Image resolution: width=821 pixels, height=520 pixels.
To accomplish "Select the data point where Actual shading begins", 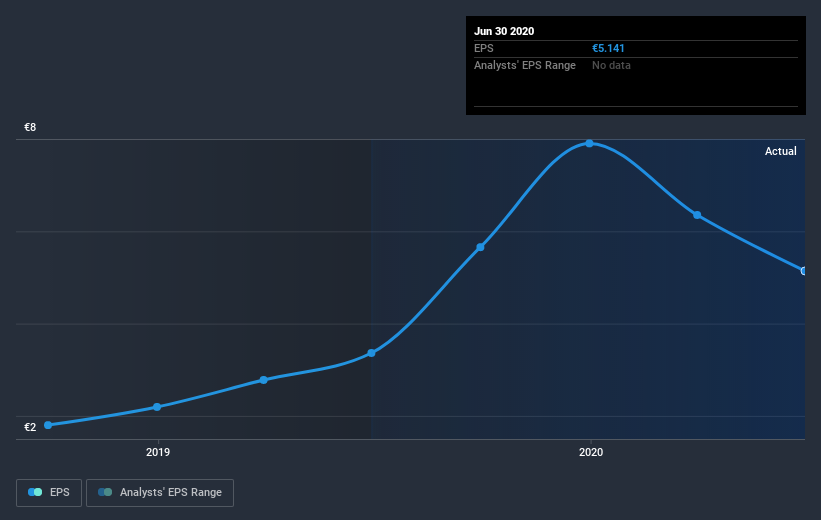I will pyautogui.click(x=371, y=353).
